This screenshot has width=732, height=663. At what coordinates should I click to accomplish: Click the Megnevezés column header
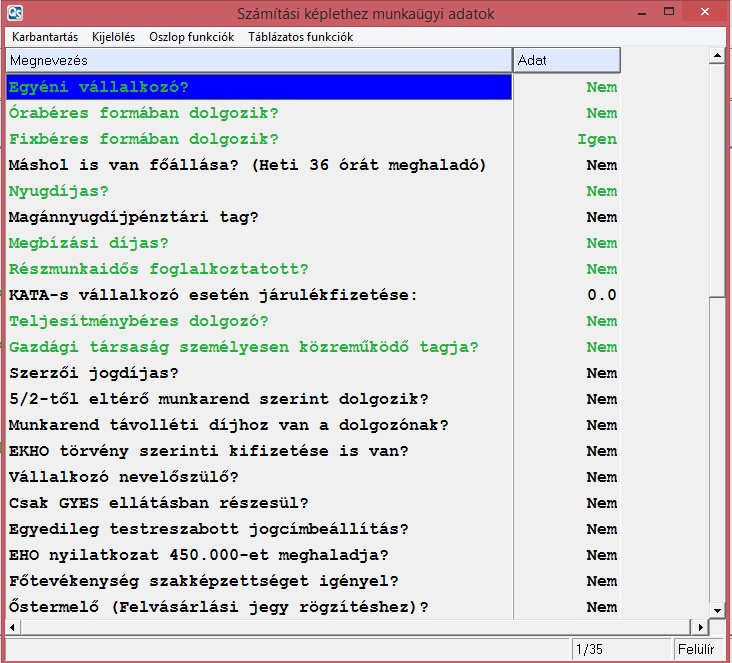(258, 61)
